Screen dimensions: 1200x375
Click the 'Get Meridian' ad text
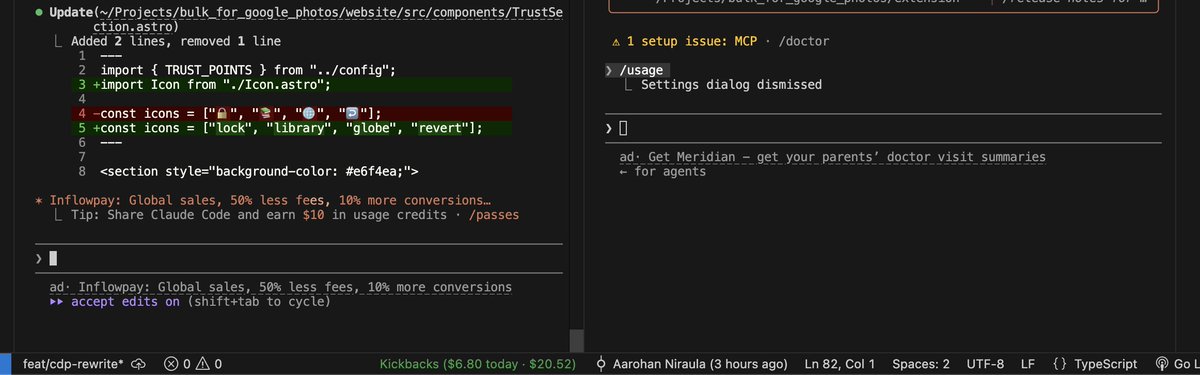pyautogui.click(x=833, y=157)
